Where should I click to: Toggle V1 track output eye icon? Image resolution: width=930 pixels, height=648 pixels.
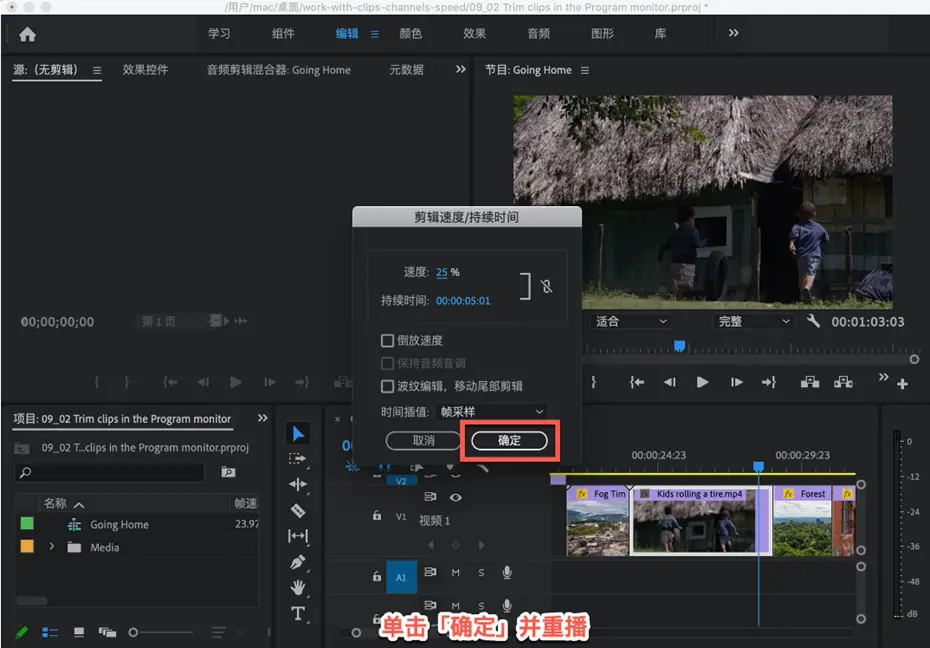tap(456, 497)
